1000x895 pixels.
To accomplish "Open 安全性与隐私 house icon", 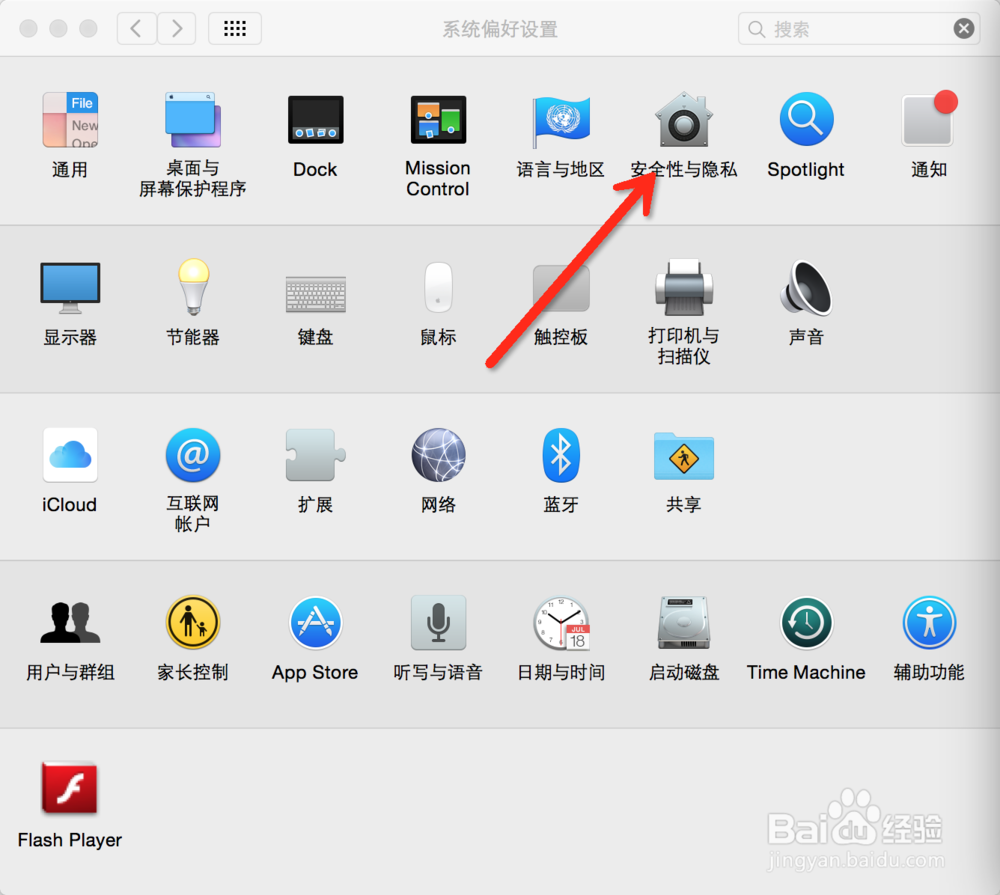I will tap(684, 120).
